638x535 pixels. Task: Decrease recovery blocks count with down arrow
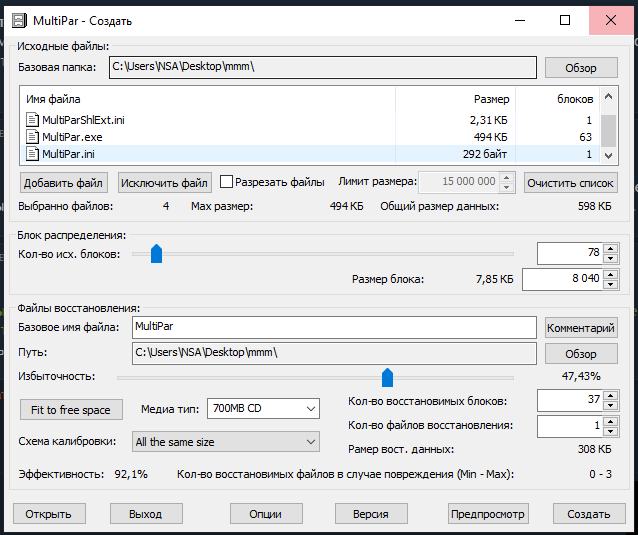(610, 406)
